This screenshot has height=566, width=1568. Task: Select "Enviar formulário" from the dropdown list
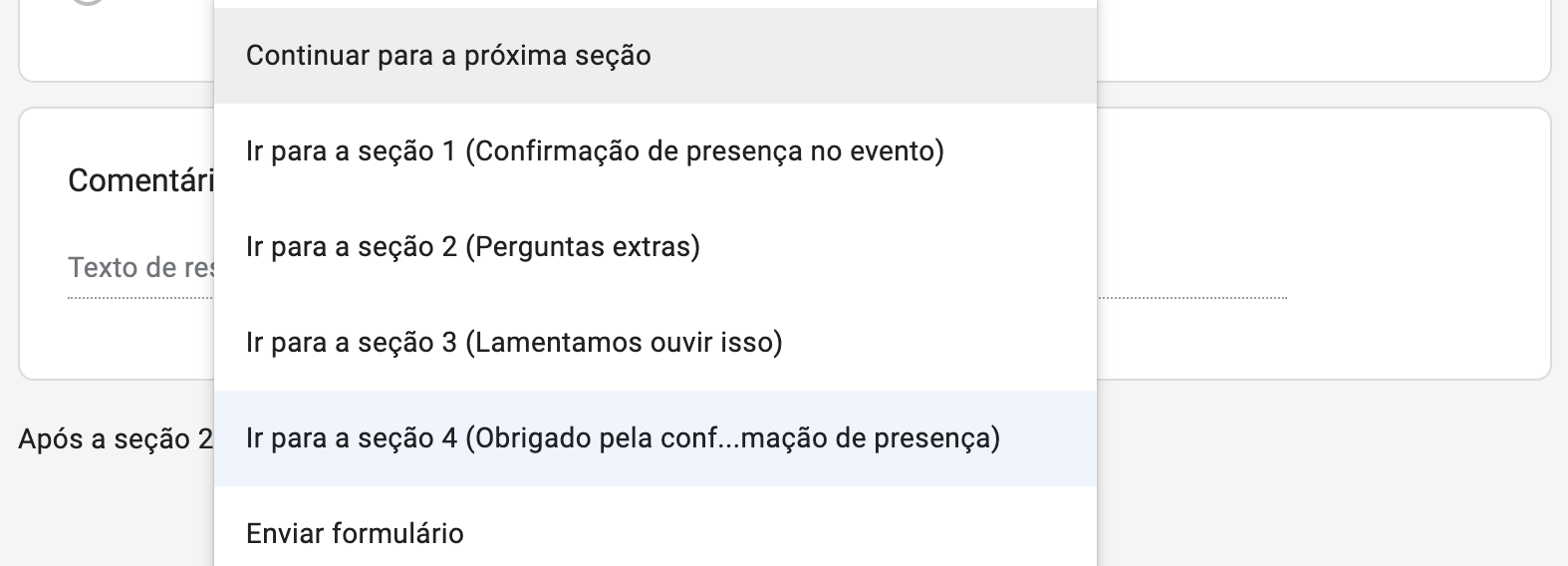[x=355, y=534]
